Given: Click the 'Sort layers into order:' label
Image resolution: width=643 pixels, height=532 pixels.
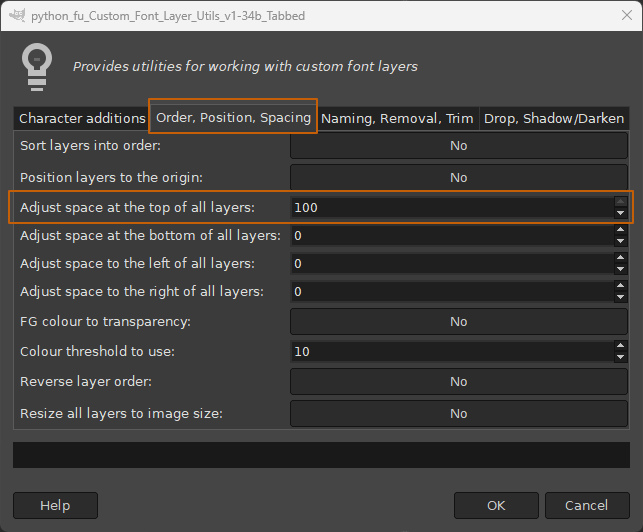Looking at the screenshot, I should point(90,146).
